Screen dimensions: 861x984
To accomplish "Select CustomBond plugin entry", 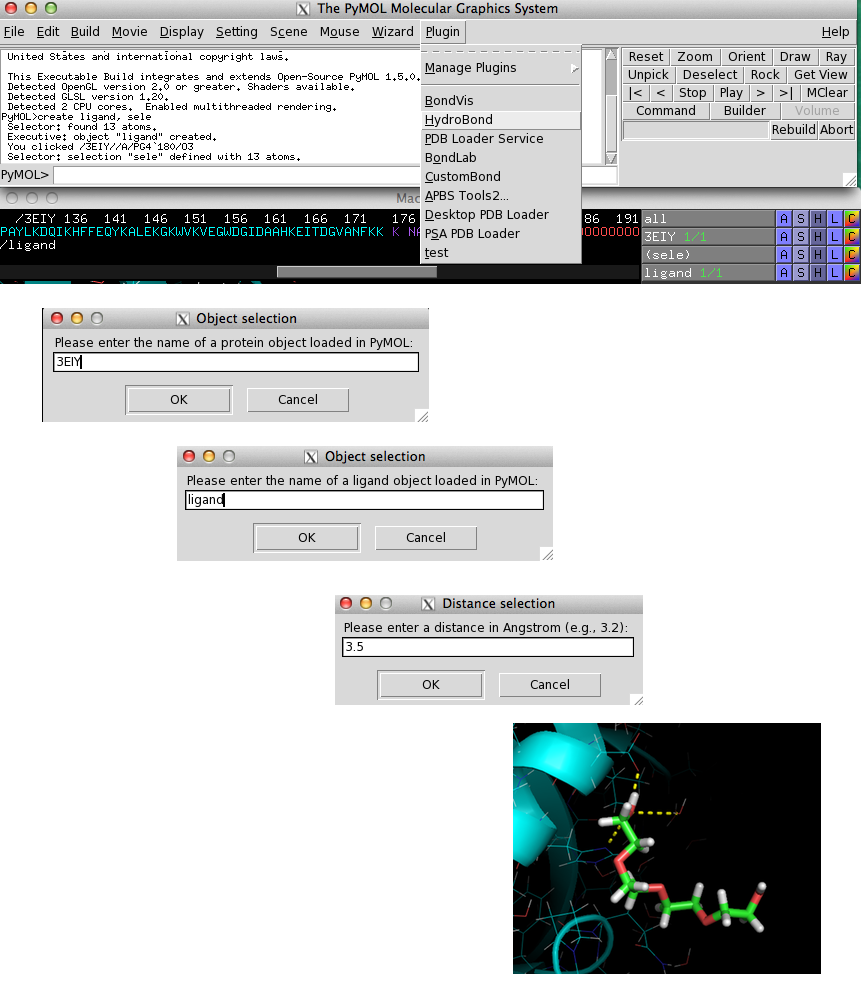I will tap(500, 176).
